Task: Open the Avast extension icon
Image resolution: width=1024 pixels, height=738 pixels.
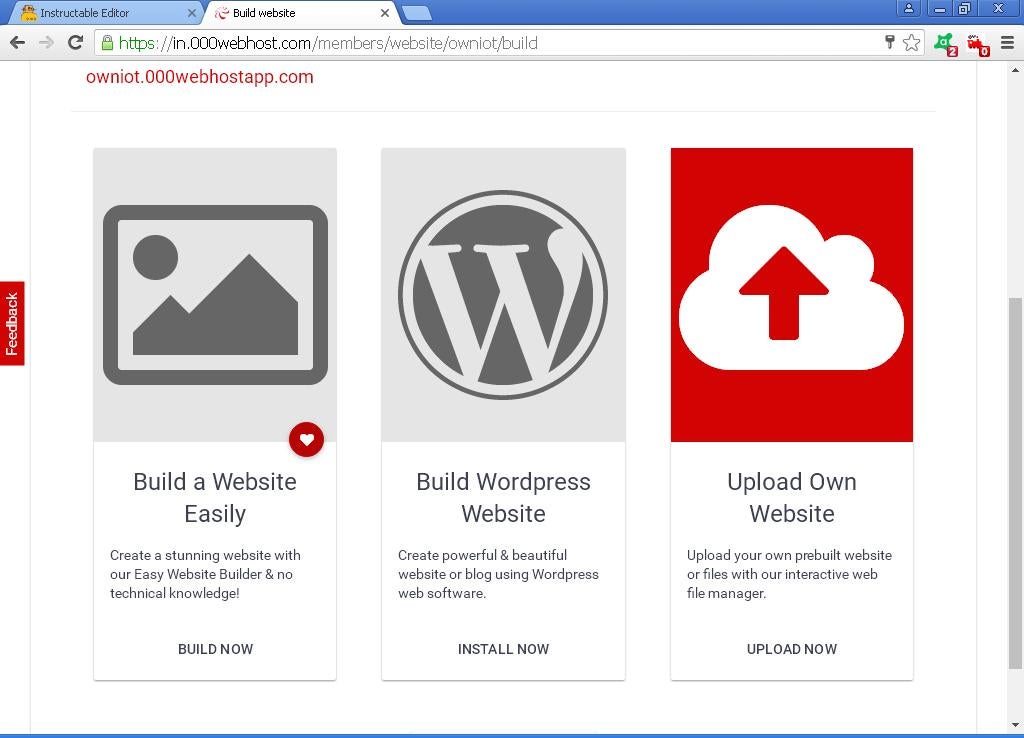Action: point(944,43)
